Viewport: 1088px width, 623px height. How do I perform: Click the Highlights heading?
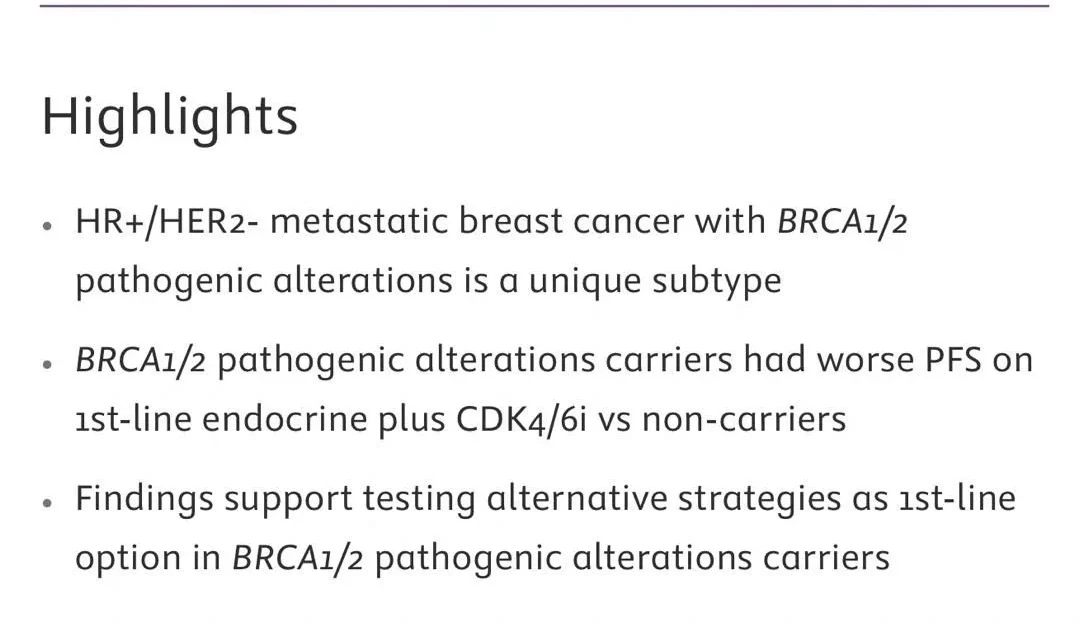pos(170,117)
